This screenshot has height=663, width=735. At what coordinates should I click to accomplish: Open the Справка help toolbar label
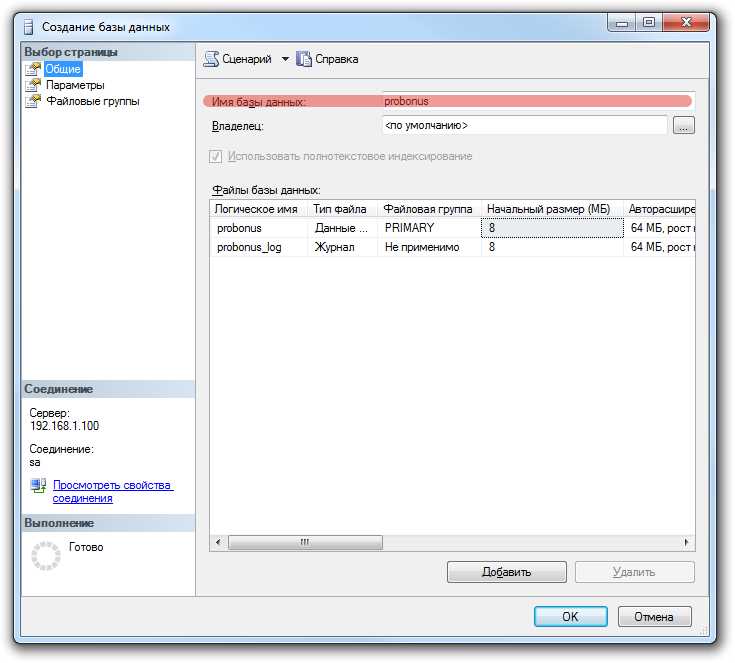(x=337, y=59)
